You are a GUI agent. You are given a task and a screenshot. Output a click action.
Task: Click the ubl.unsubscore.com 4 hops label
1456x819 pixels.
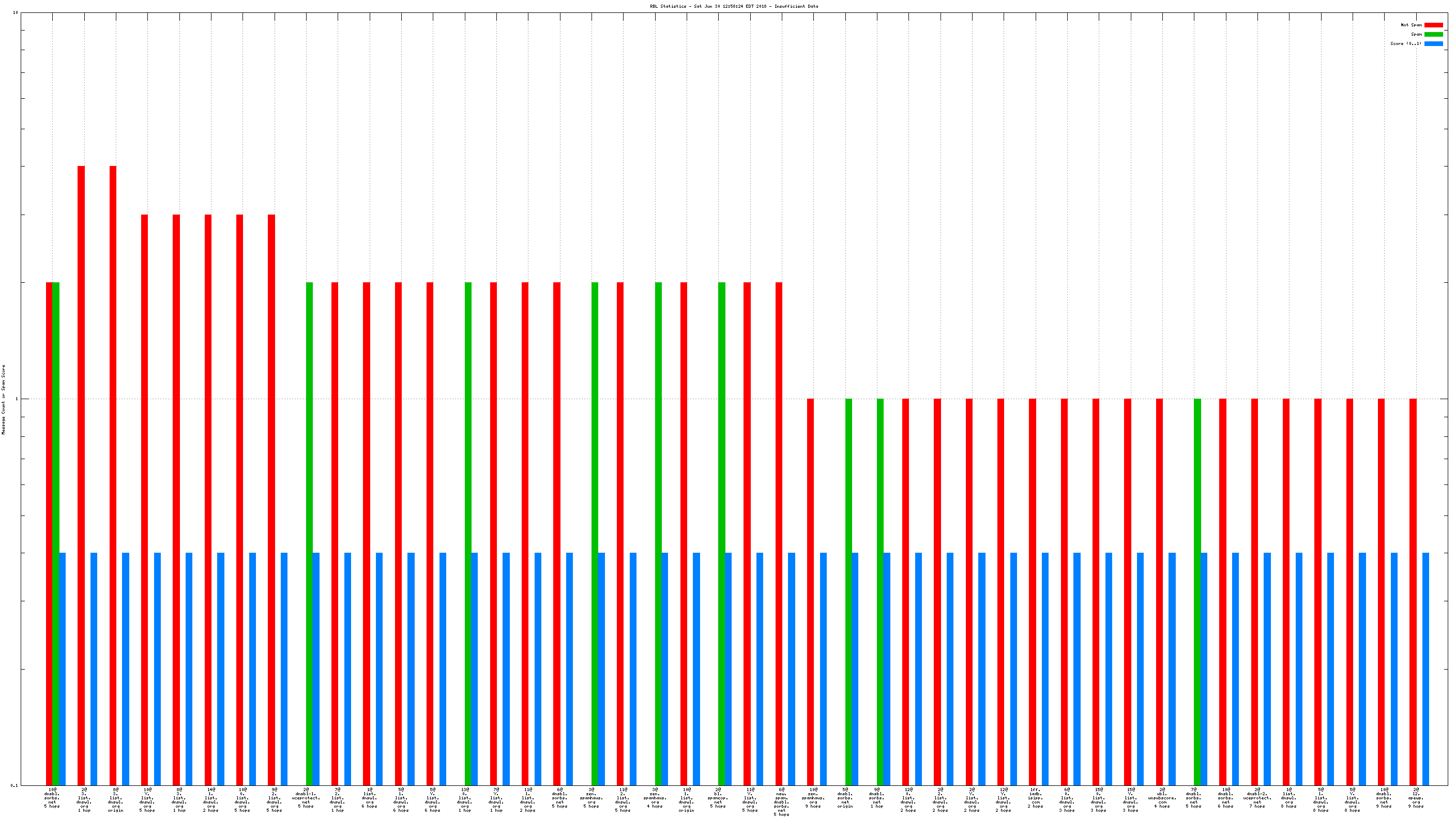point(1162,797)
